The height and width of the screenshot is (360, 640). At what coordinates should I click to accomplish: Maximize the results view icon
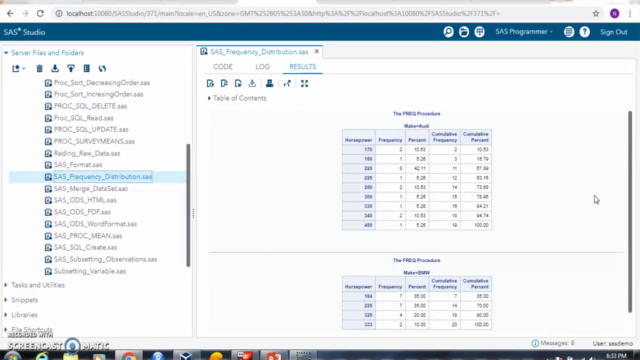[x=304, y=84]
